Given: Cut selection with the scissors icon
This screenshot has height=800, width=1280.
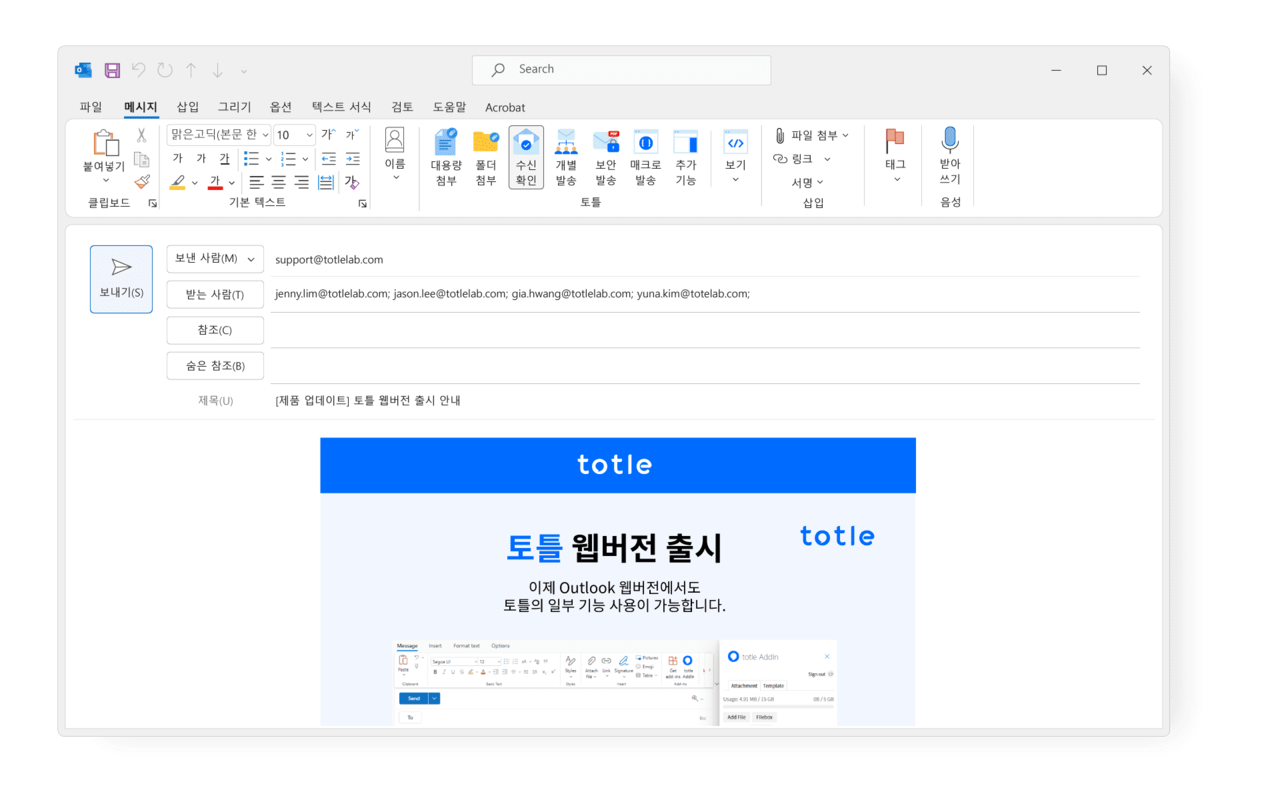Looking at the screenshot, I should point(142,135).
